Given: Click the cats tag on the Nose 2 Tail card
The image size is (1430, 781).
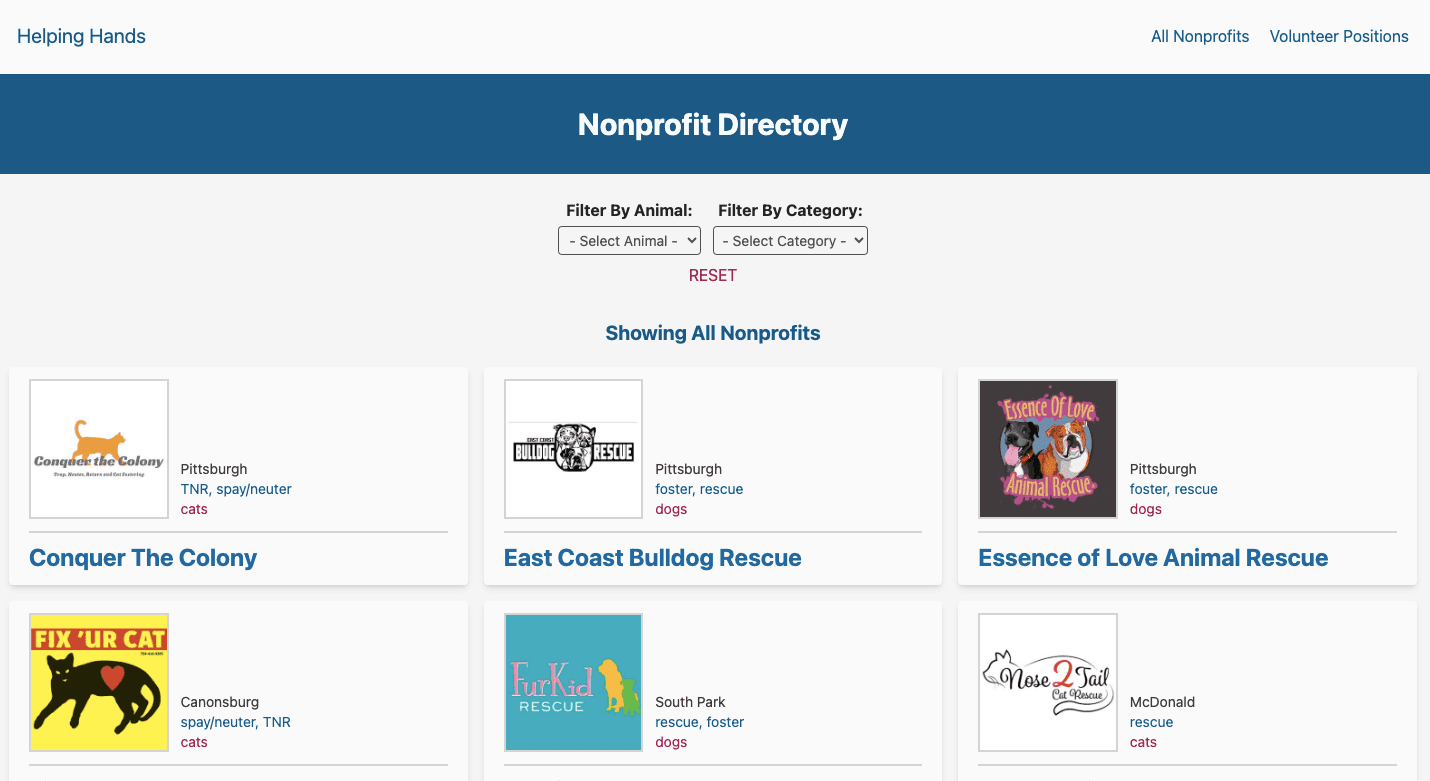Looking at the screenshot, I should click(1143, 742).
